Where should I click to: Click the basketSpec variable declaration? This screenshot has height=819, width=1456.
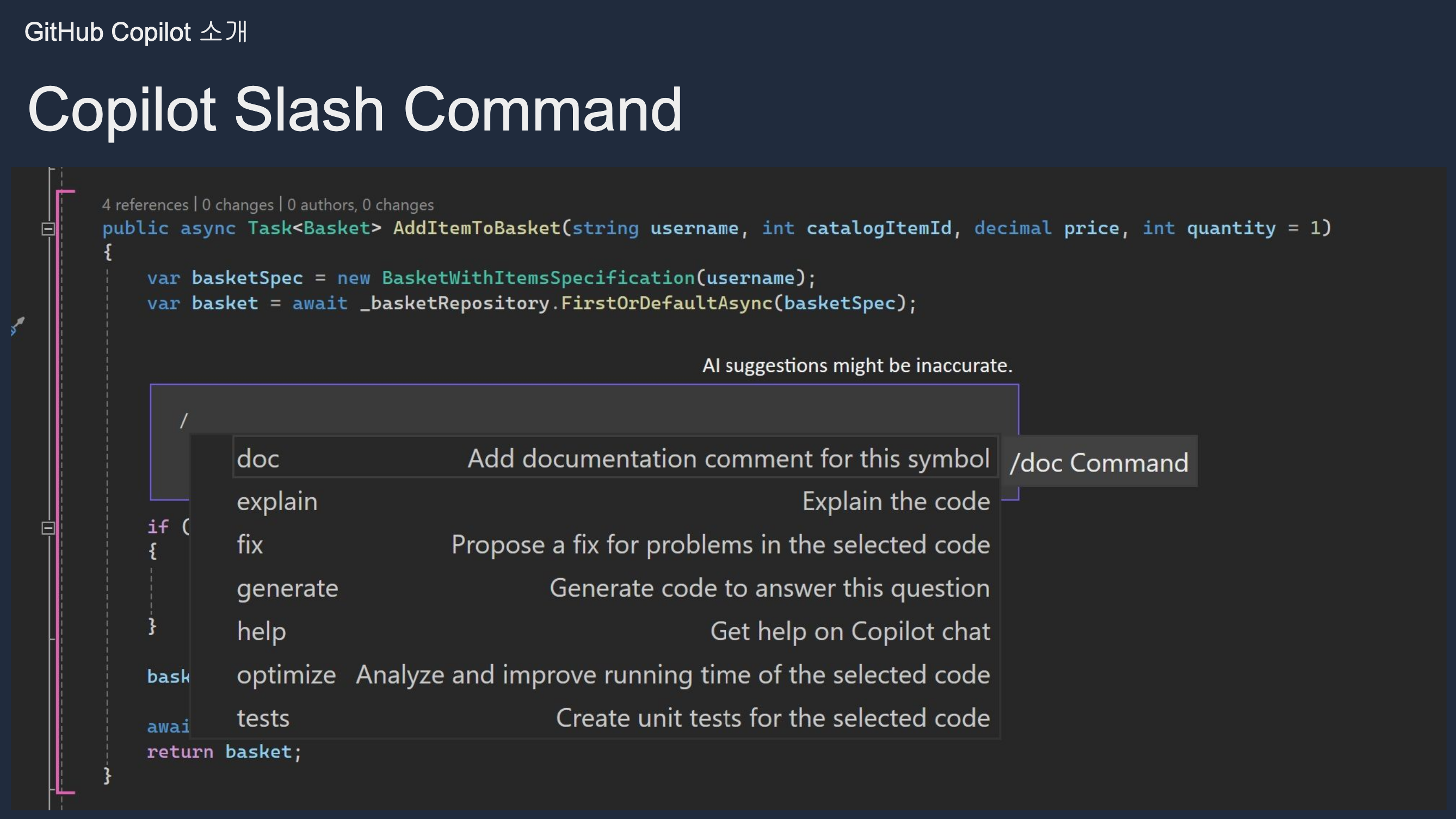coord(247,278)
